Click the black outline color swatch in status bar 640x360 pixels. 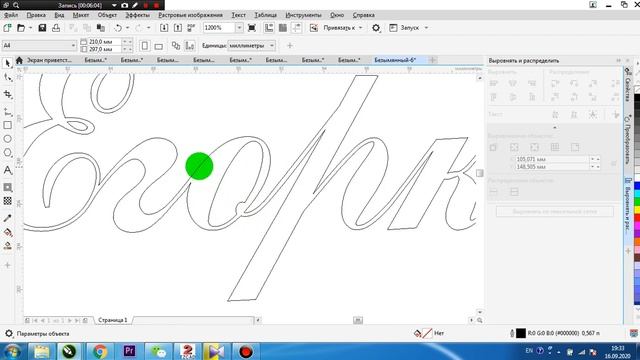click(x=521, y=333)
